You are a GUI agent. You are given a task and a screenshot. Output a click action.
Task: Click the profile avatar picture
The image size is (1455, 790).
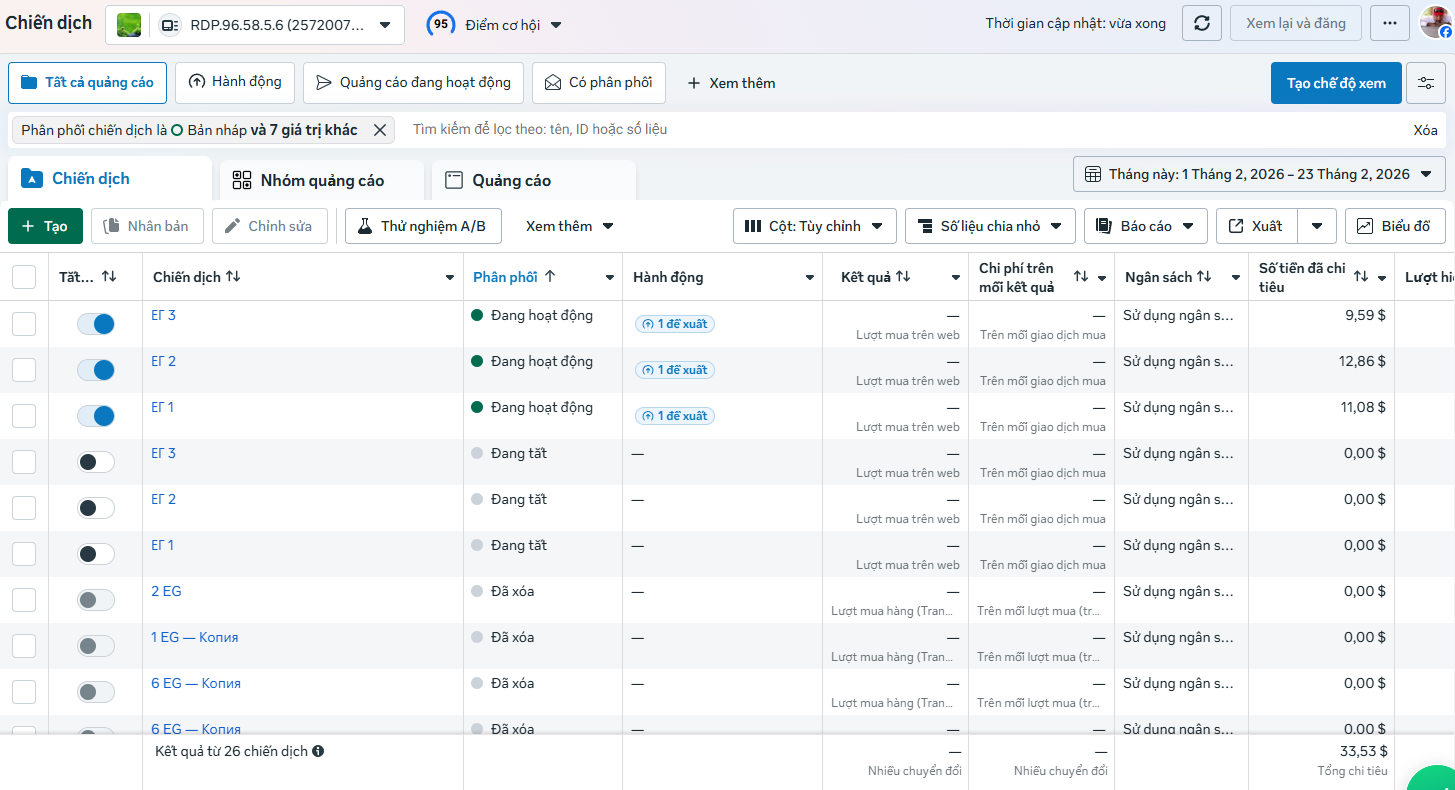coord(1436,23)
